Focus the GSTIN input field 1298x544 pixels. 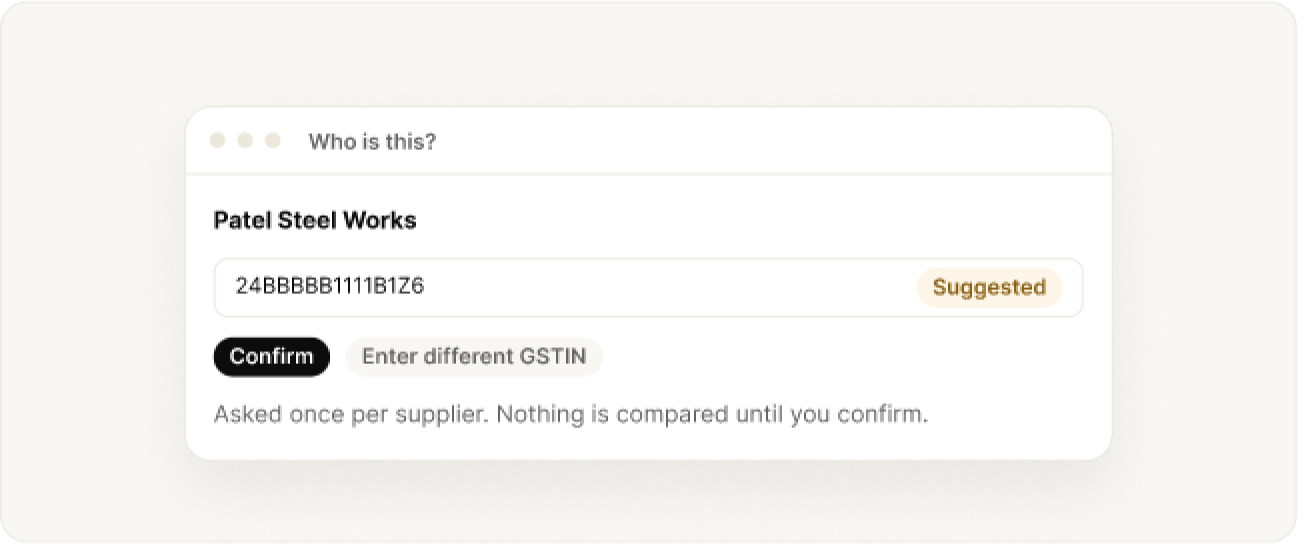(648, 288)
